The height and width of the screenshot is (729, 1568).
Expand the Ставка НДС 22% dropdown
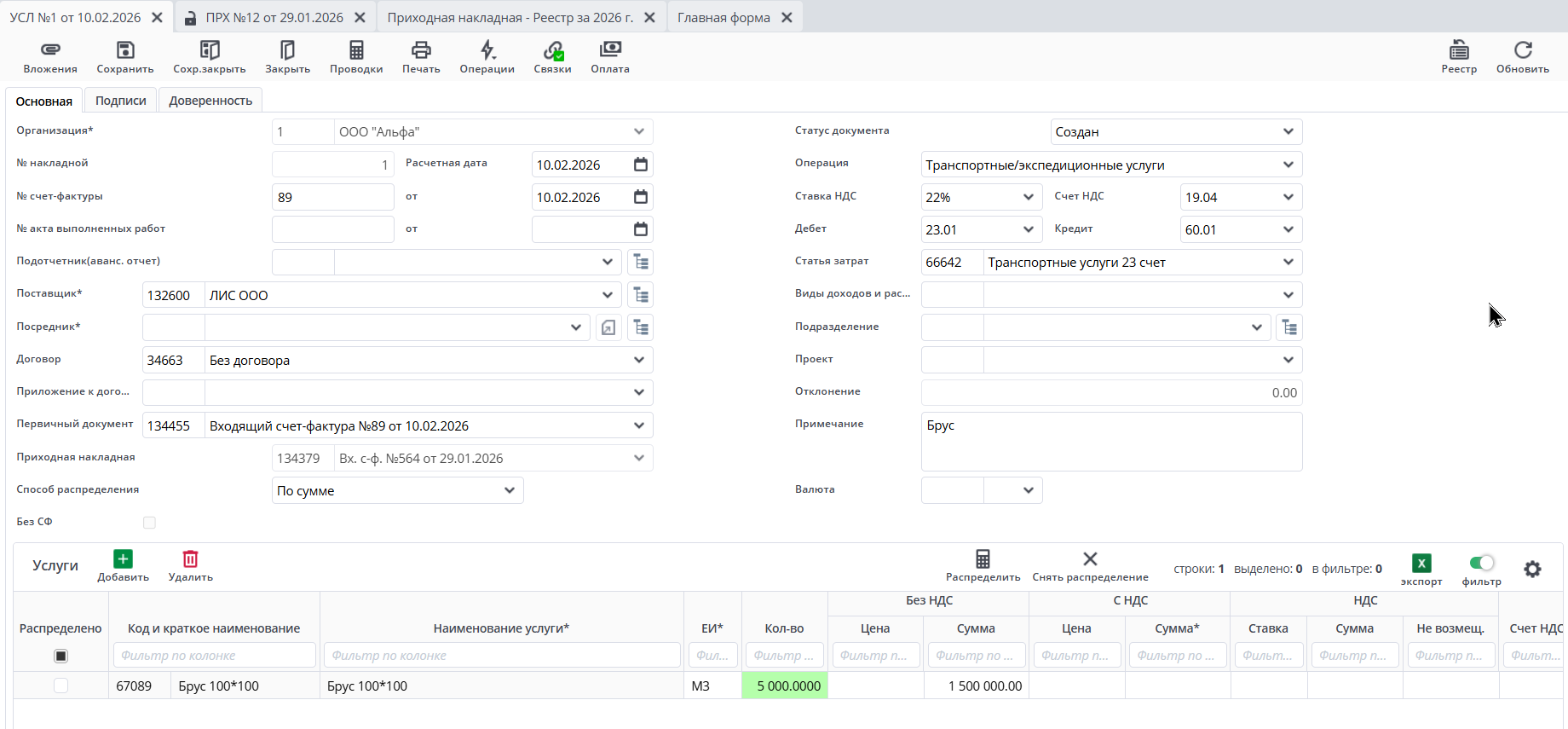coord(1028,197)
